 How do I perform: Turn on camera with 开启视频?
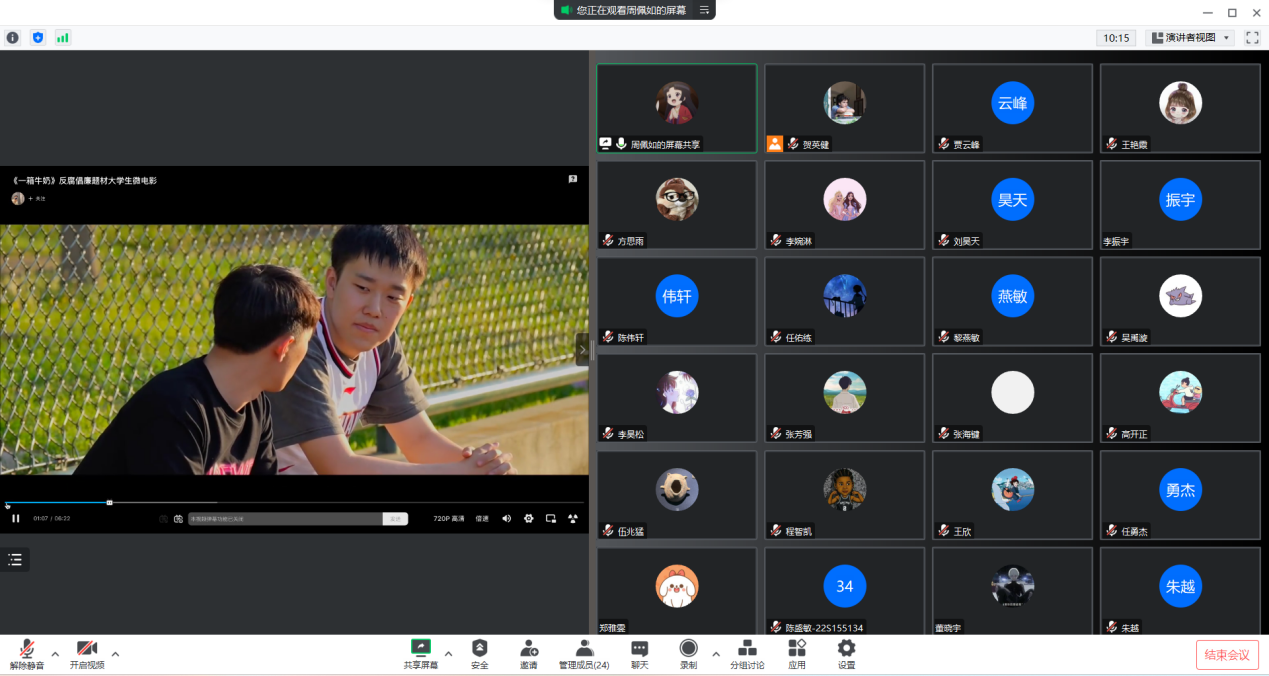coord(87,654)
